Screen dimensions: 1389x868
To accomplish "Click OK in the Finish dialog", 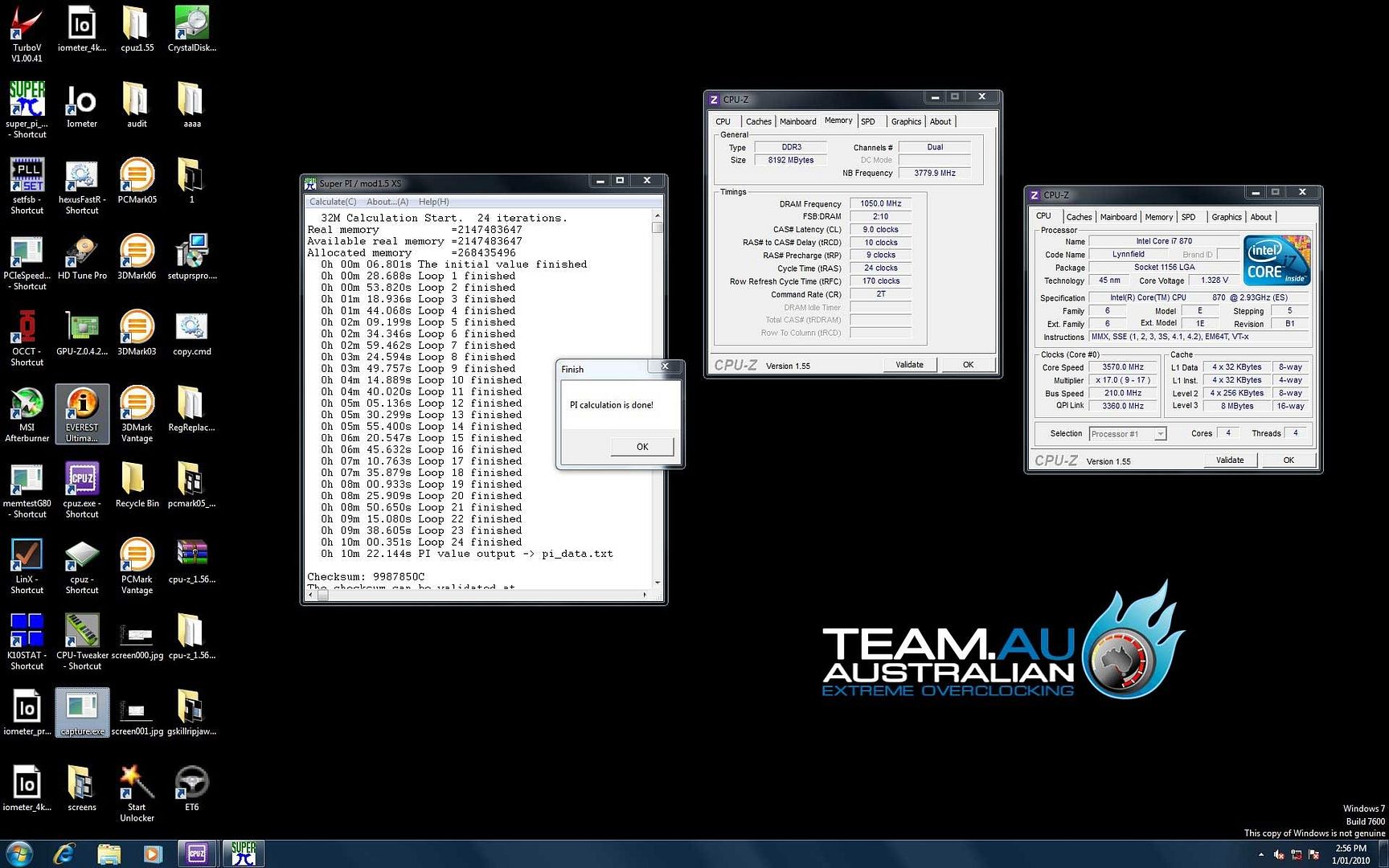I will 642,447.
